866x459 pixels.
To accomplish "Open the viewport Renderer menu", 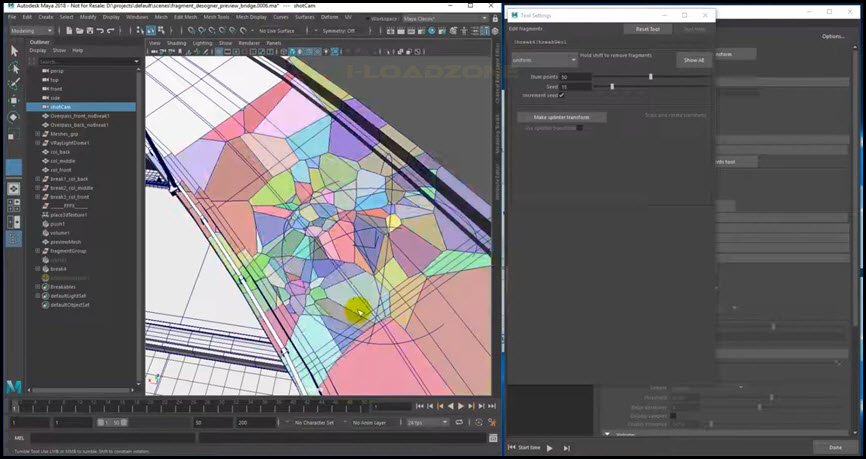I will [x=249, y=43].
